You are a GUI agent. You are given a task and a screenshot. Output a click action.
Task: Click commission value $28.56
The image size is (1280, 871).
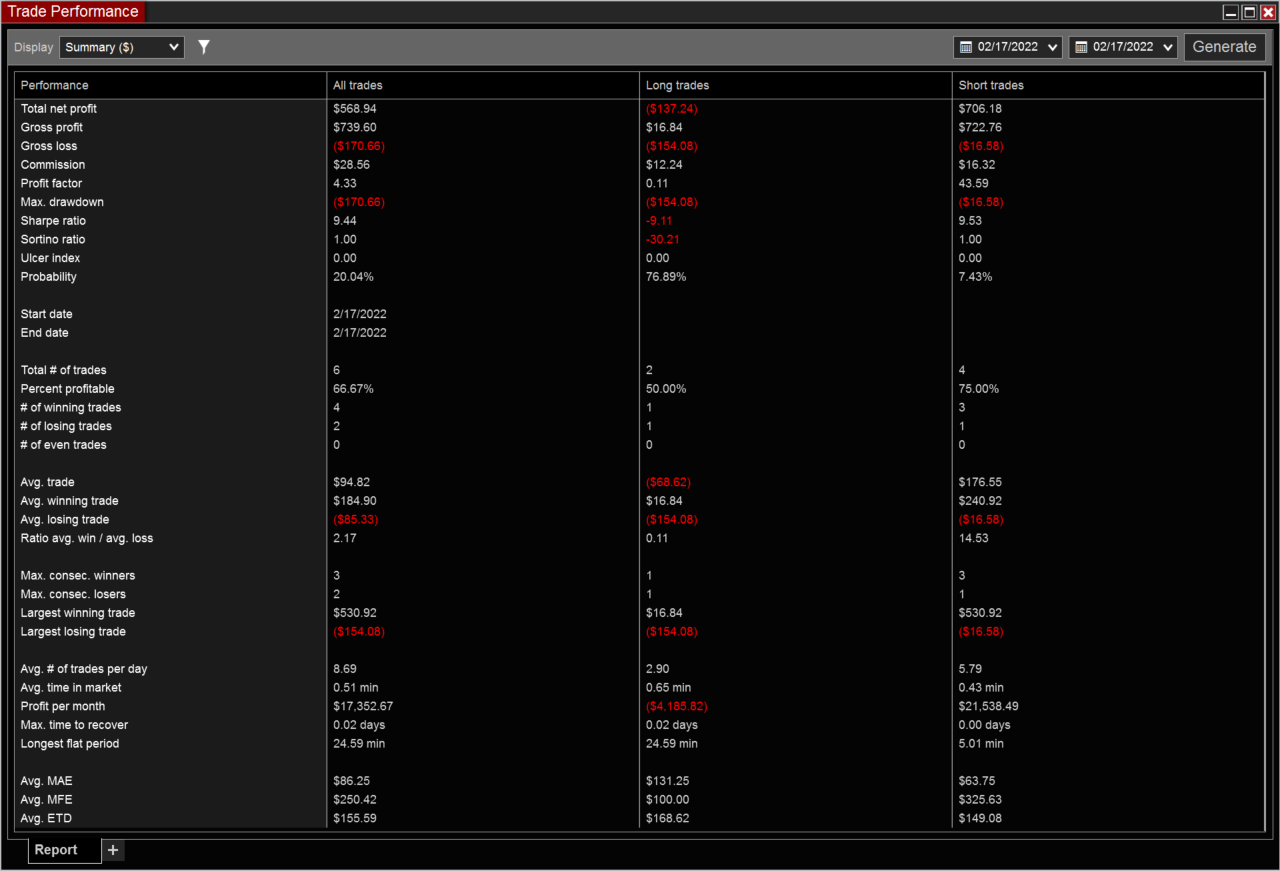(x=352, y=165)
